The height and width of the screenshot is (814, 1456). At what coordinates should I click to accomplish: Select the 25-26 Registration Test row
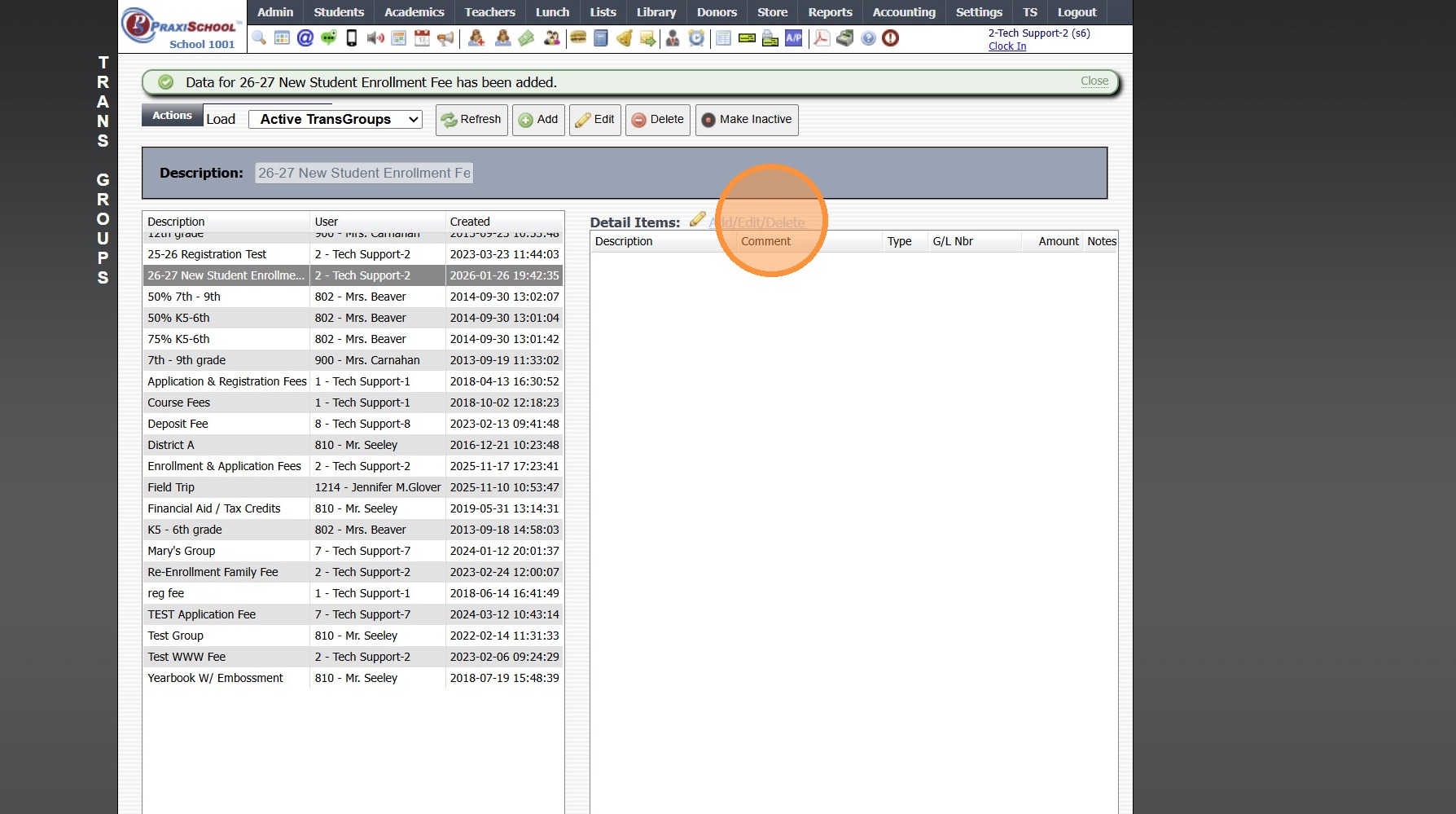[x=353, y=254]
